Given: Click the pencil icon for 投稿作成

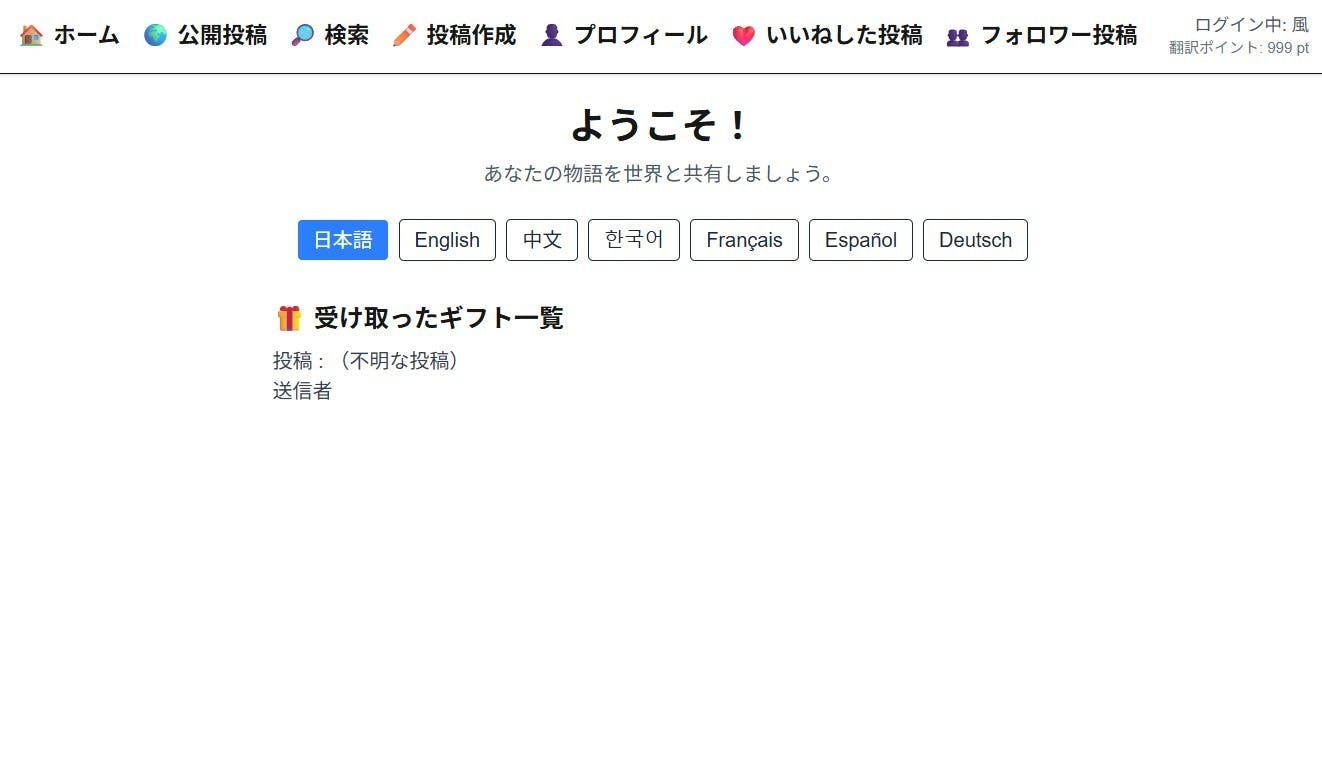Looking at the screenshot, I should click(404, 35).
